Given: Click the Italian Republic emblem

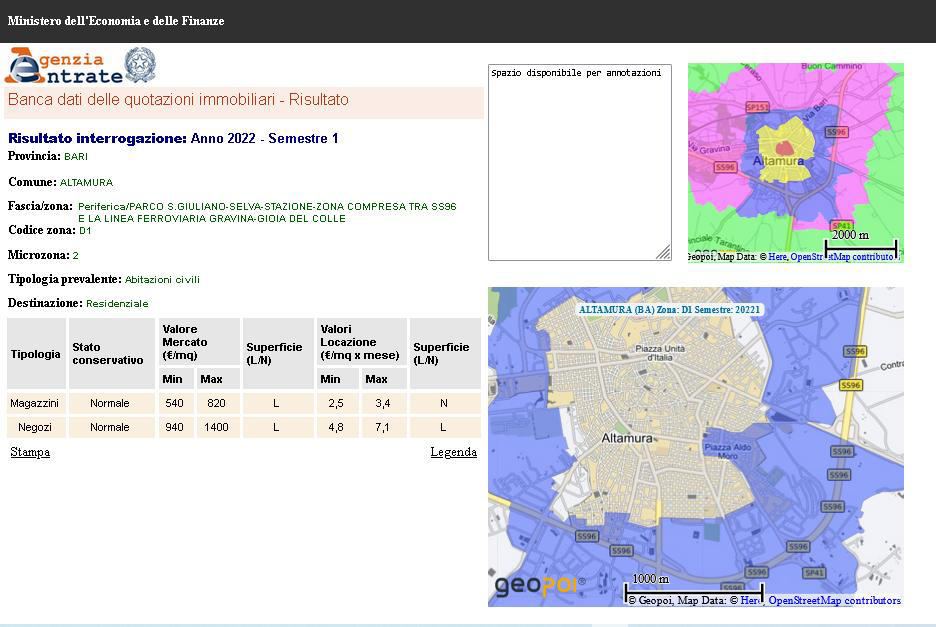Looking at the screenshot, I should 140,65.
